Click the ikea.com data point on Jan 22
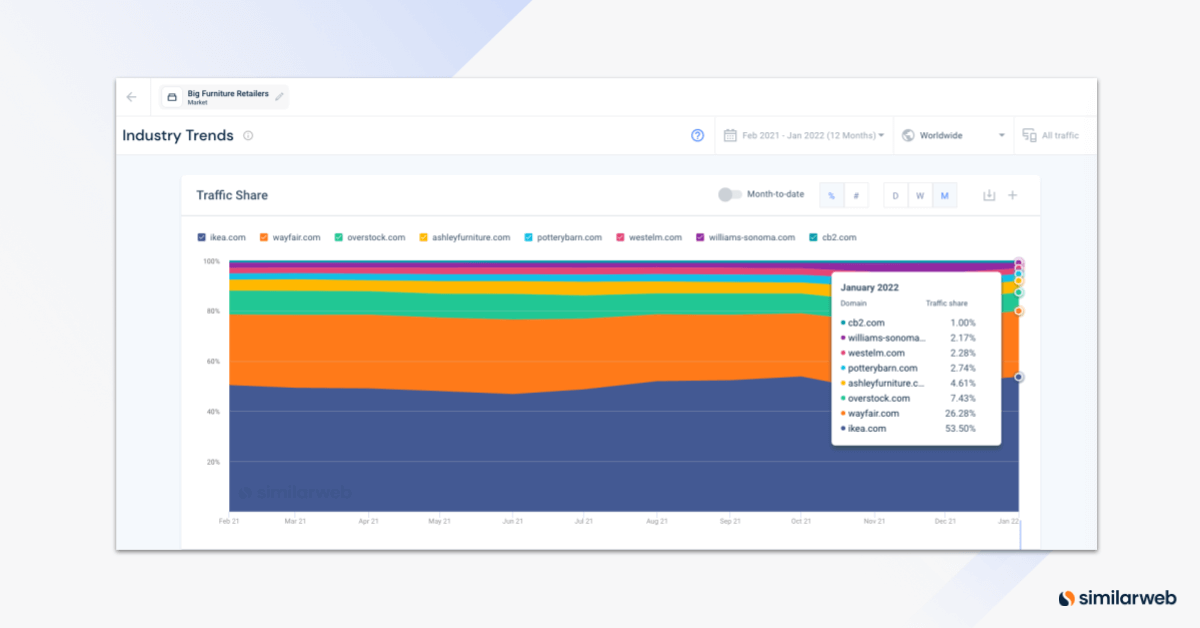The height and width of the screenshot is (628, 1200). (x=1019, y=377)
